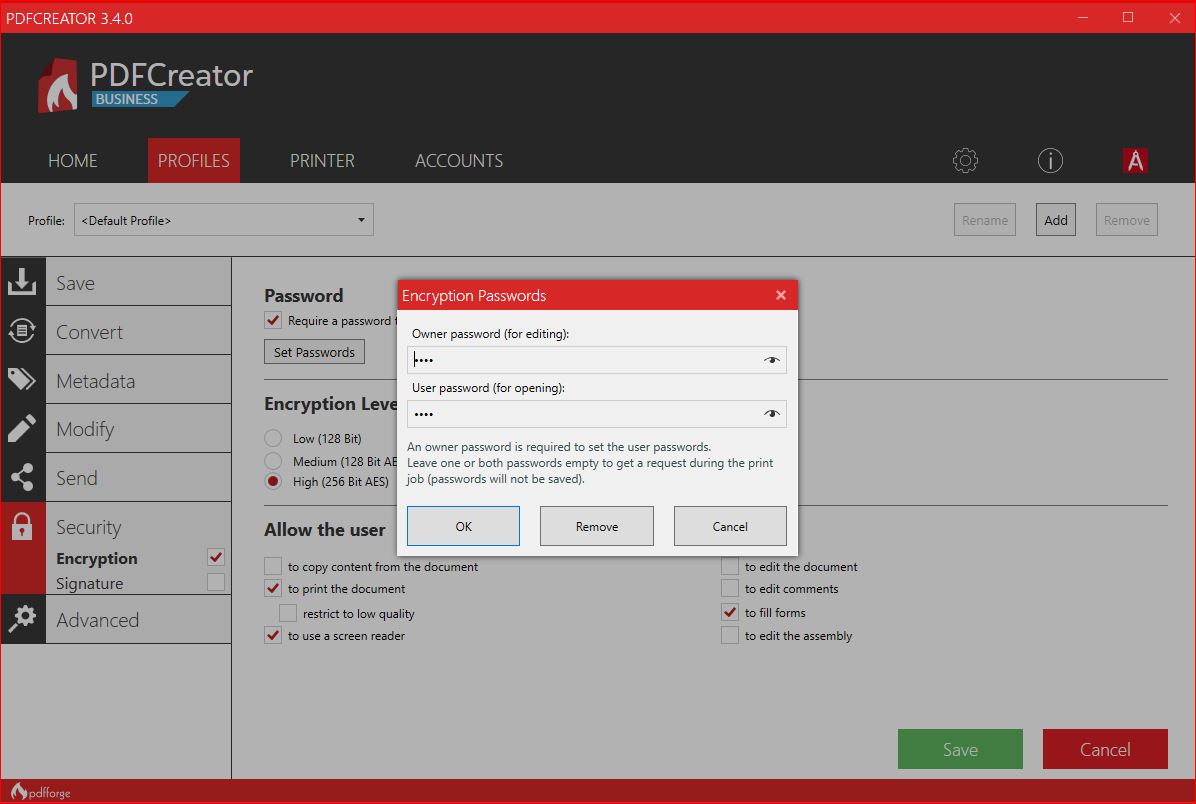Open the Convert section via its icon
The width and height of the screenshot is (1196, 804).
(22, 329)
